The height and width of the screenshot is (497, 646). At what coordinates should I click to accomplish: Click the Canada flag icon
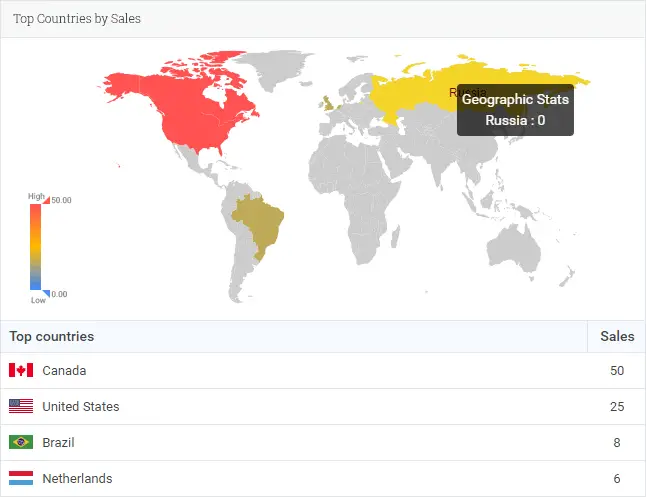pyautogui.click(x=21, y=370)
